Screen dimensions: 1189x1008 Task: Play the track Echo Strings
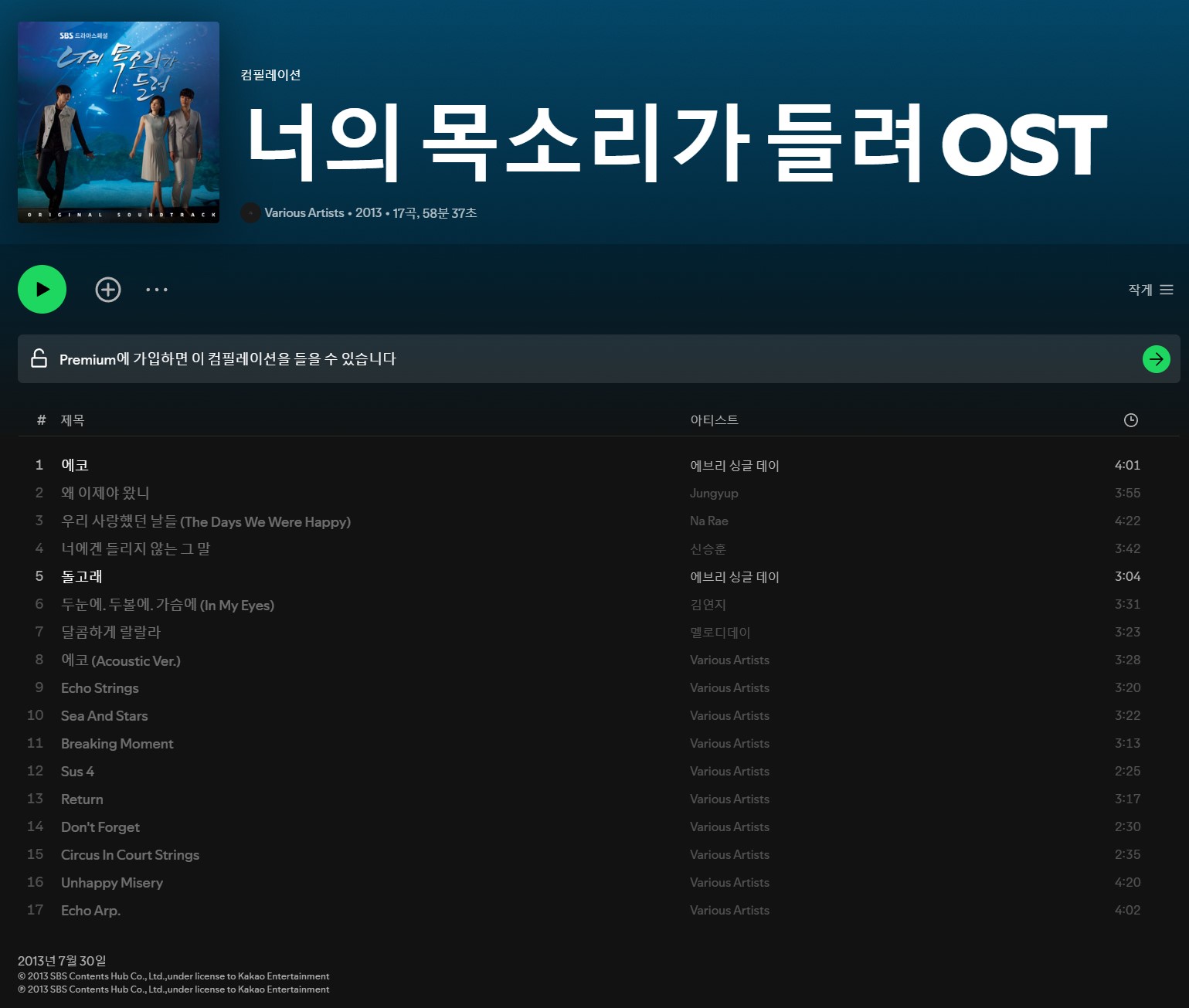(100, 687)
